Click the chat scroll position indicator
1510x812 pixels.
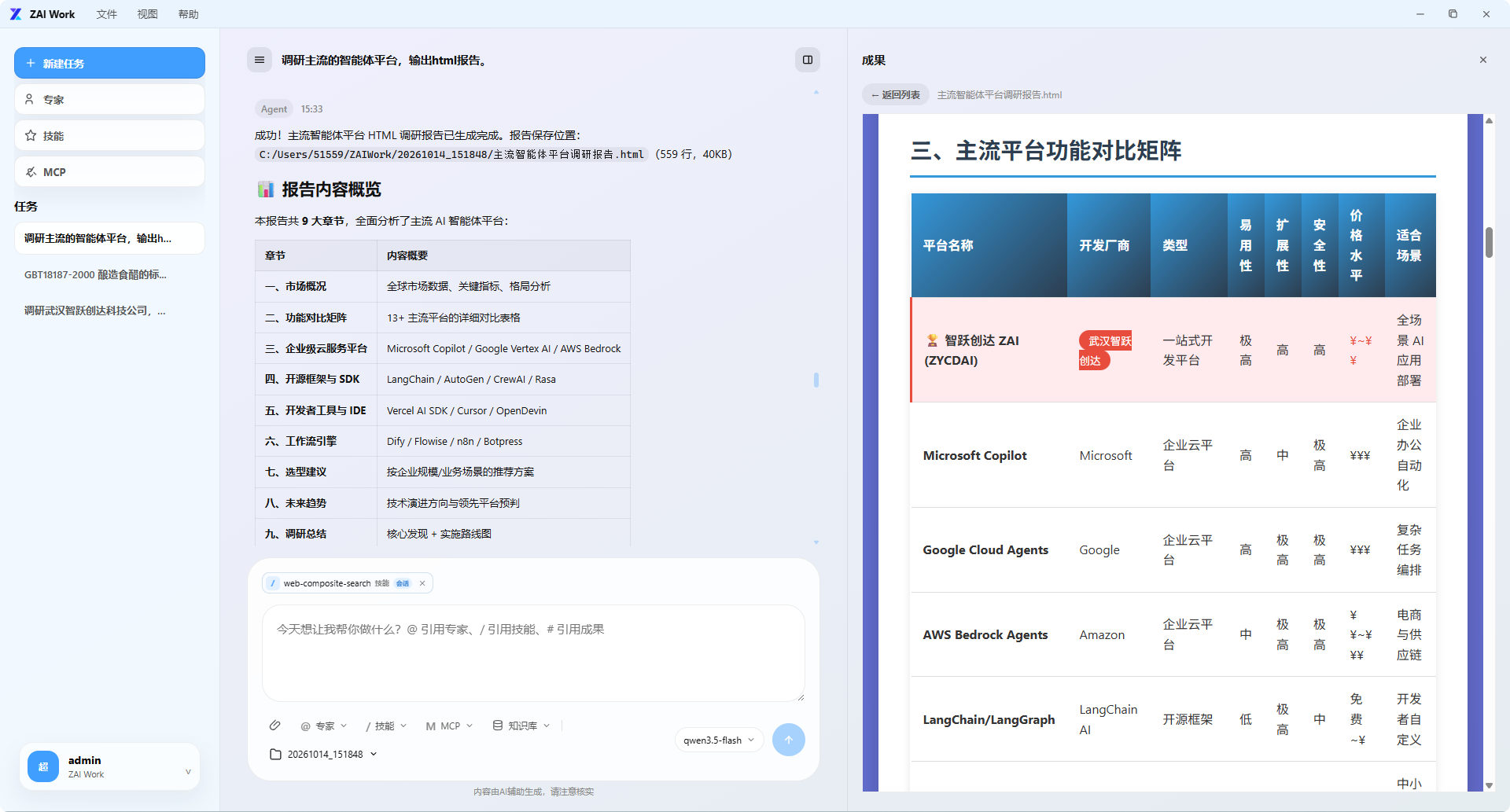[x=816, y=380]
